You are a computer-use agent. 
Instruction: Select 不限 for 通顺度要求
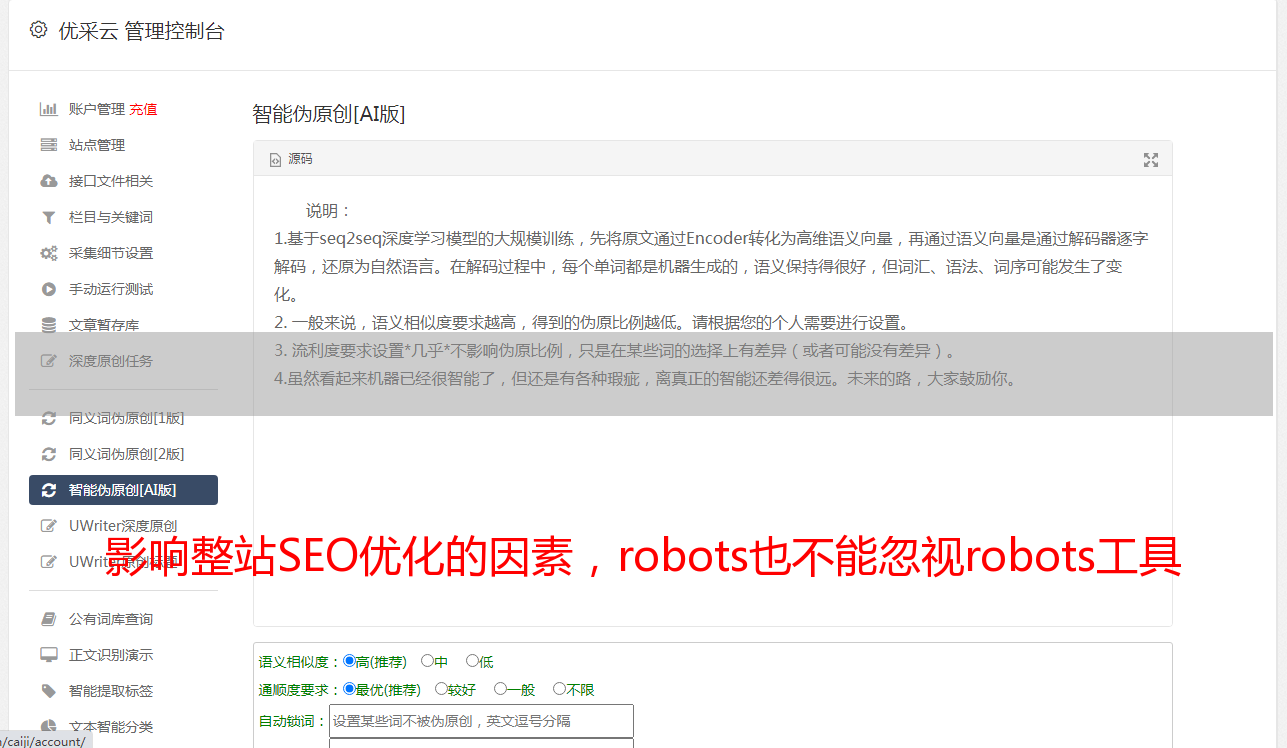tap(559, 689)
